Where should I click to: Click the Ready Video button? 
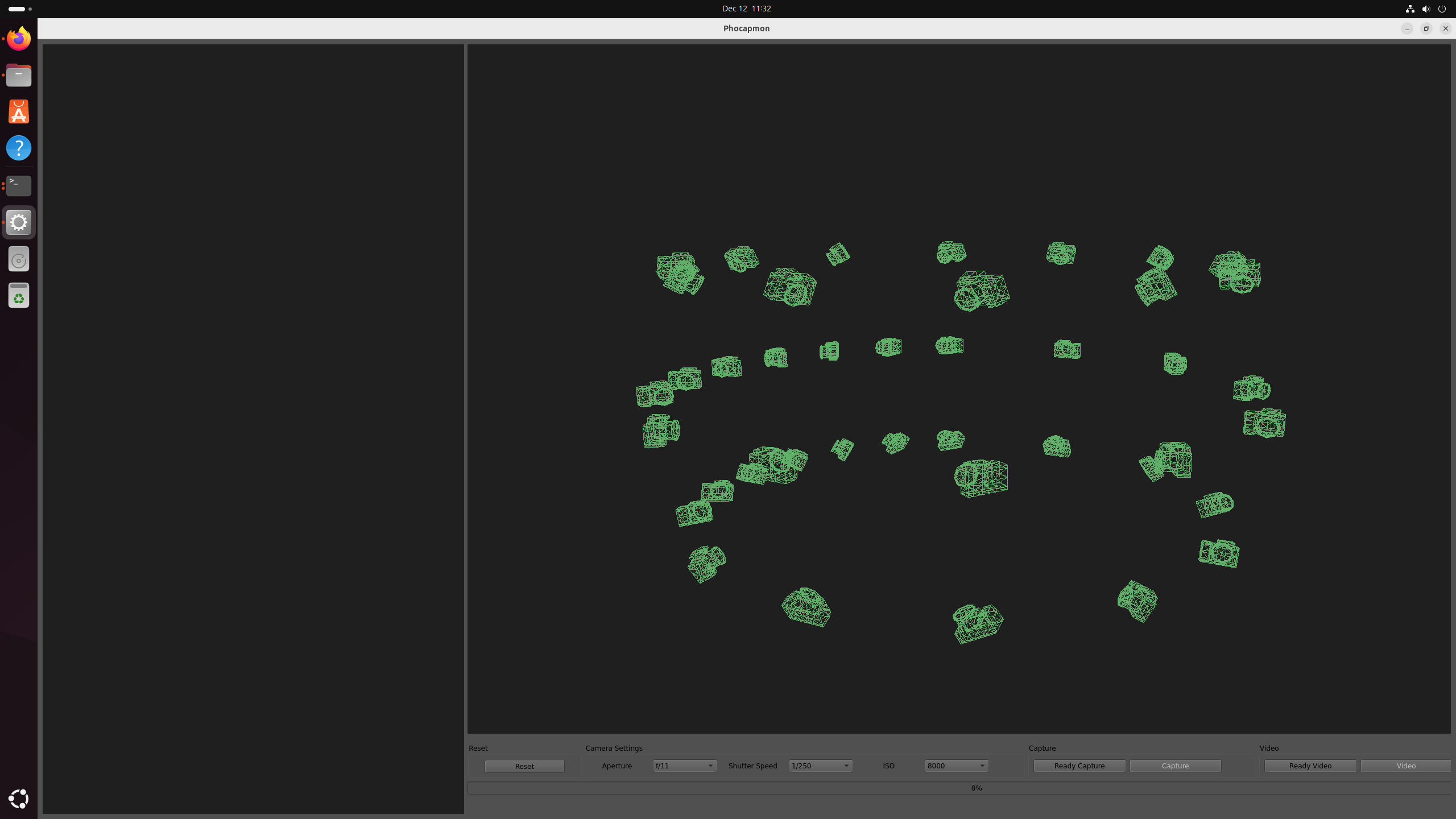coord(1310,766)
